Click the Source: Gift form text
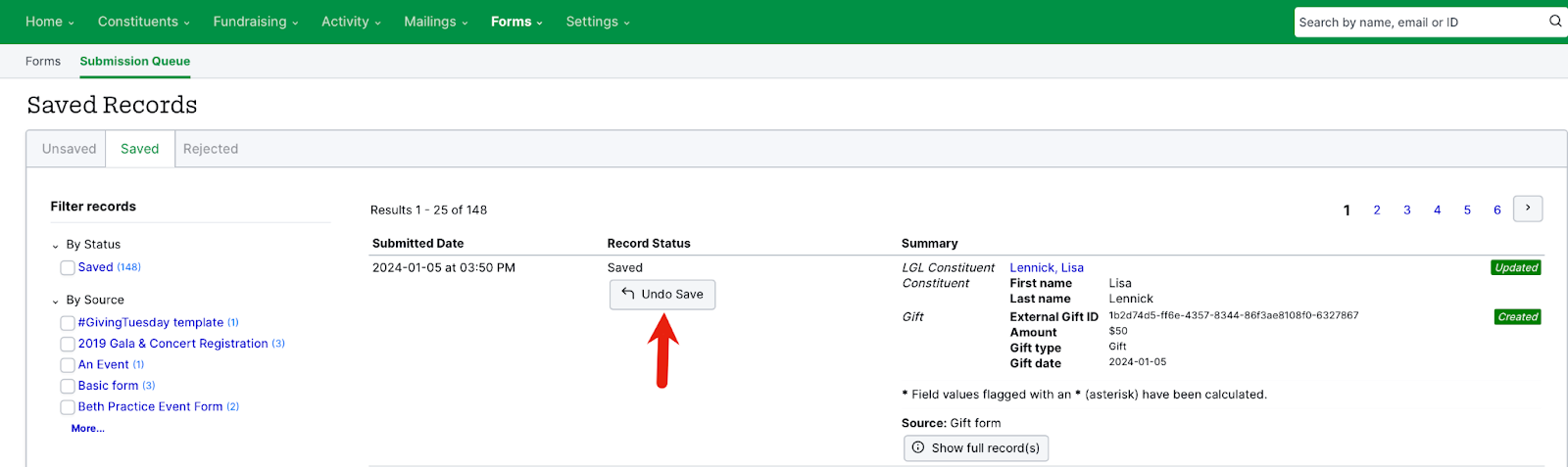The height and width of the screenshot is (467, 1568). pyautogui.click(x=952, y=423)
